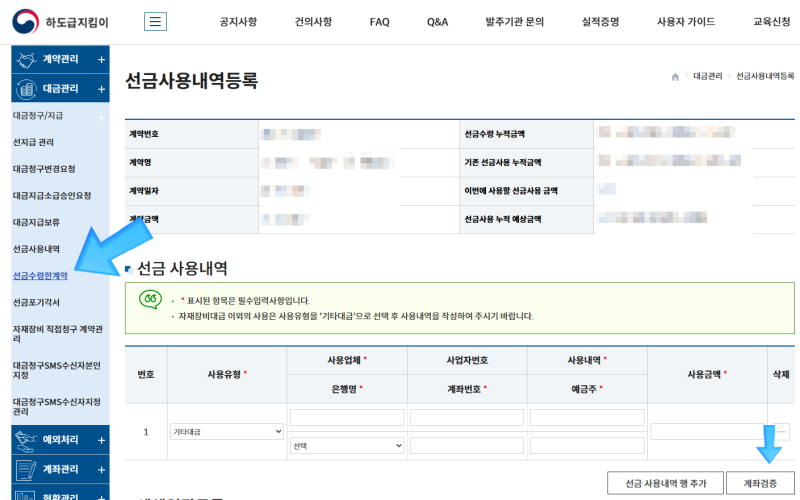This screenshot has width=800, height=500.
Task: Click the quotation notice icon
Action: pyautogui.click(x=151, y=299)
